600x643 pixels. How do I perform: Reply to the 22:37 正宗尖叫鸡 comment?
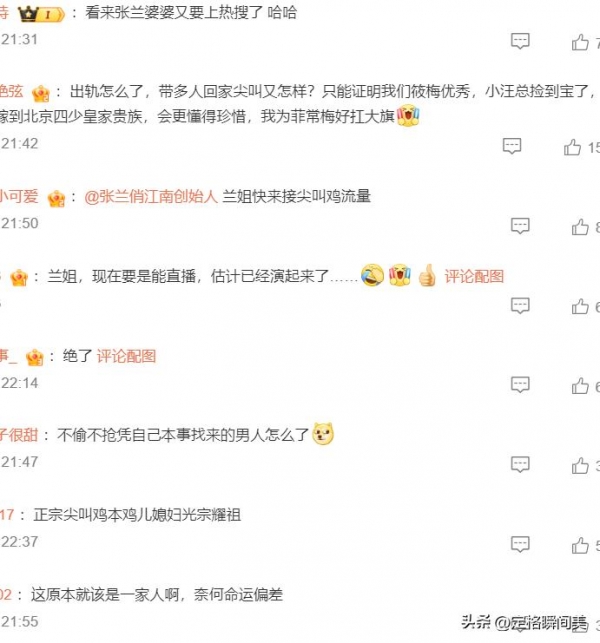pos(520,544)
